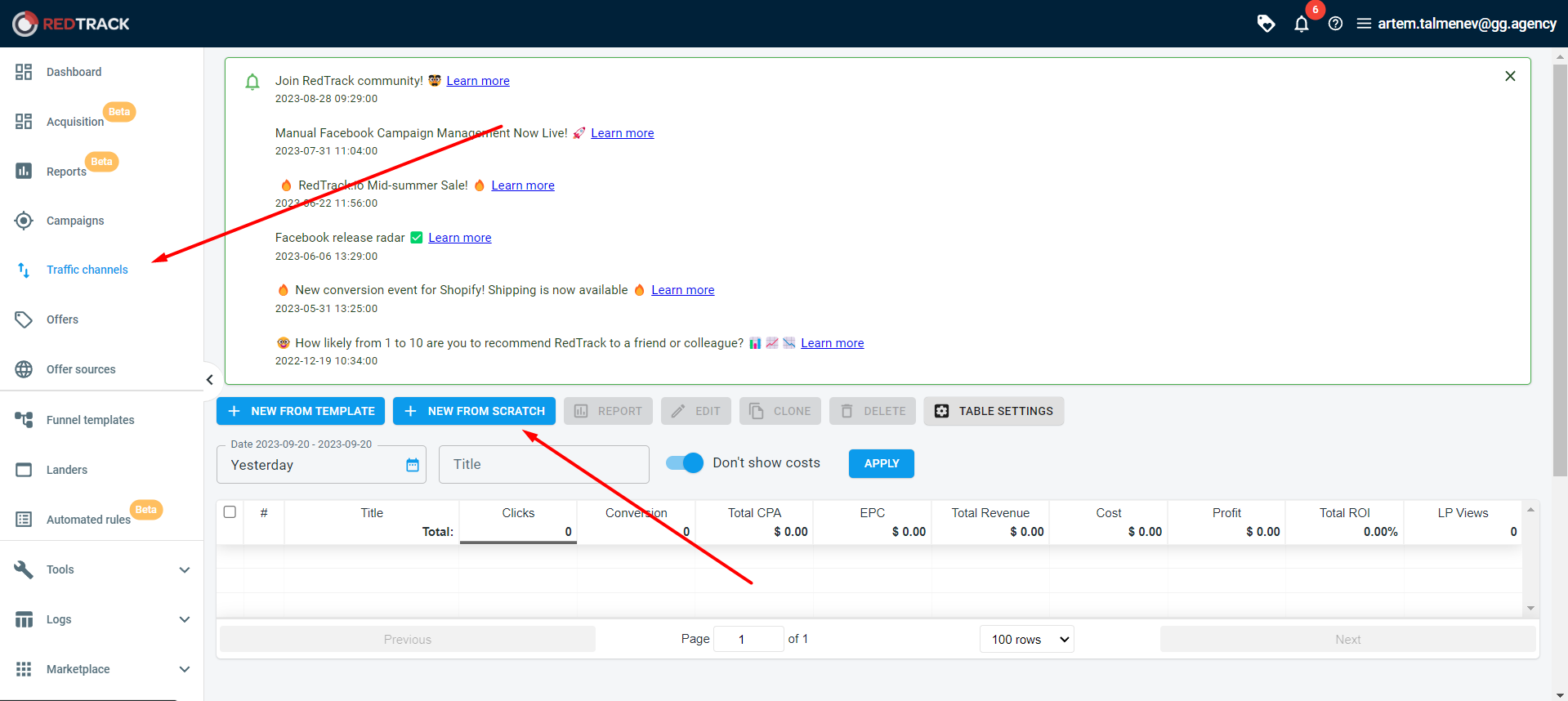Screen dimensions: 1568x701
Task: Click the Offers tag icon
Action: tap(24, 319)
